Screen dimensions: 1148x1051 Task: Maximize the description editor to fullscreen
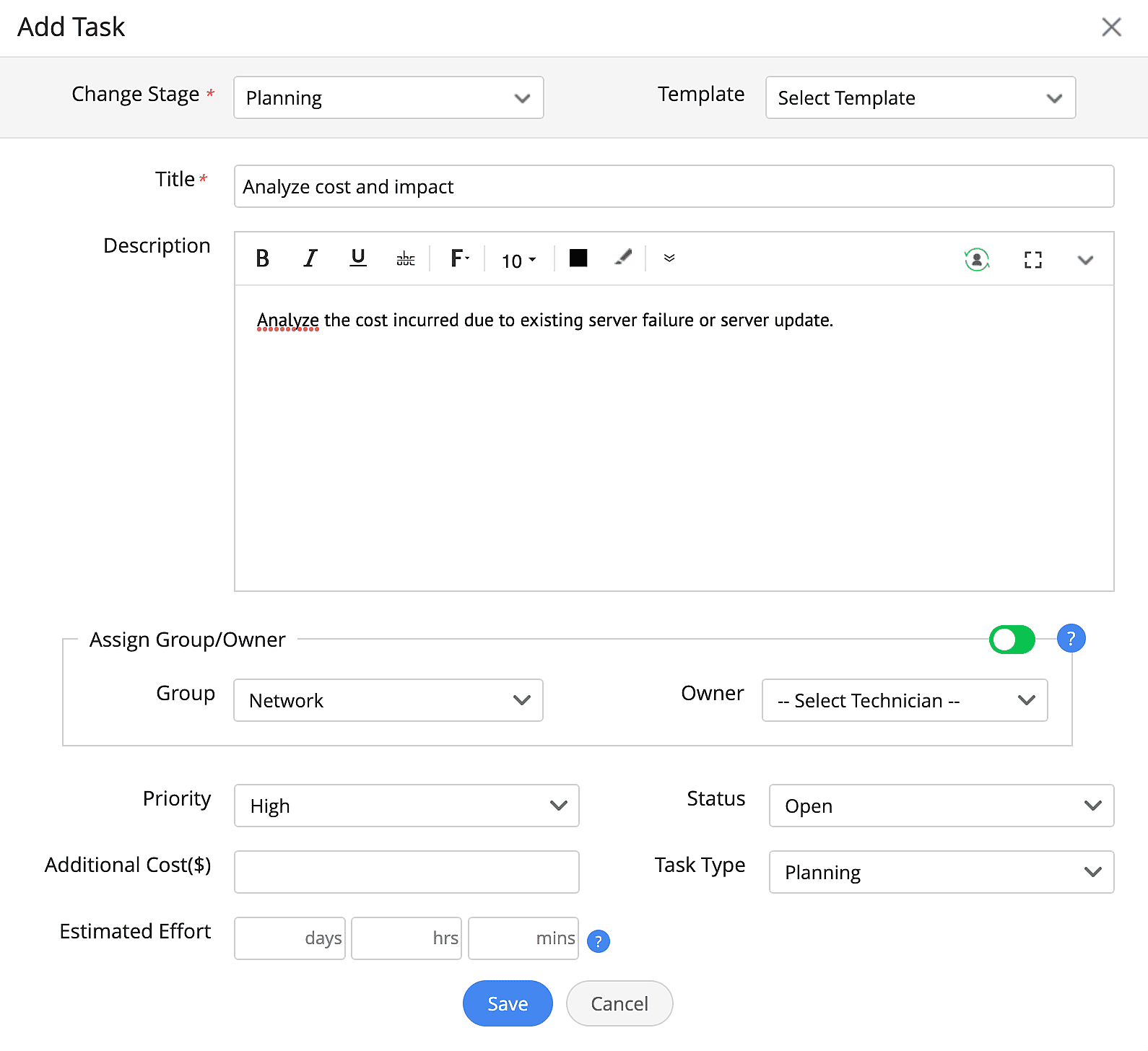[1033, 260]
